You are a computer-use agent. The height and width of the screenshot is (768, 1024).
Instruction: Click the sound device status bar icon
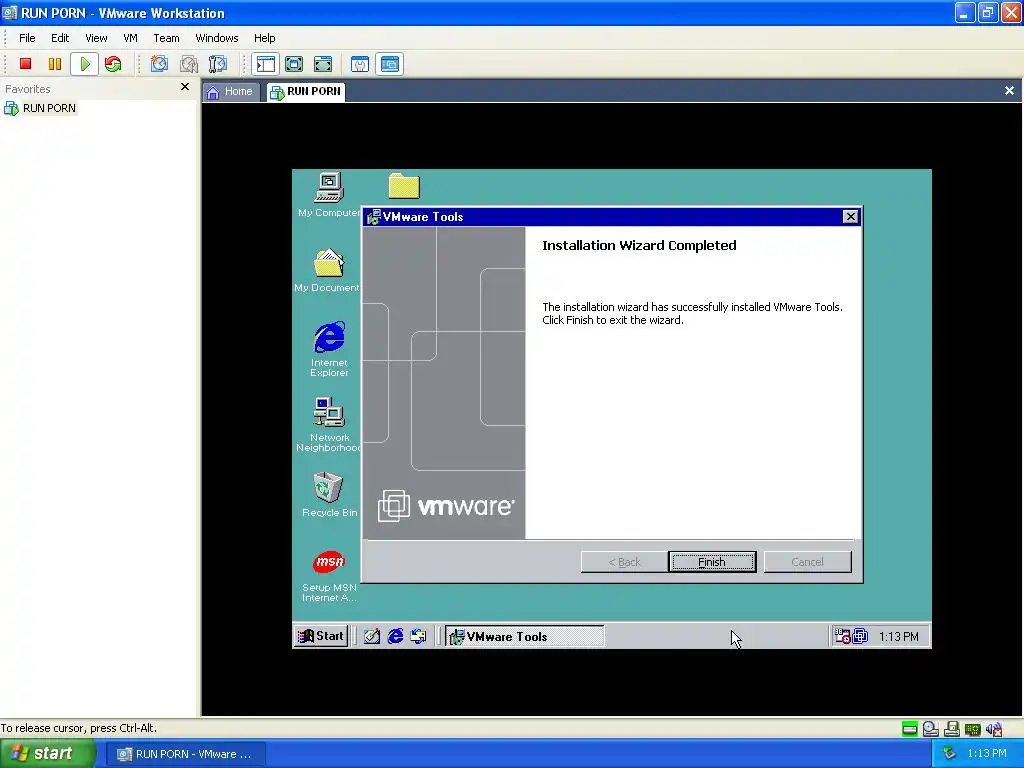pyautogui.click(x=994, y=729)
